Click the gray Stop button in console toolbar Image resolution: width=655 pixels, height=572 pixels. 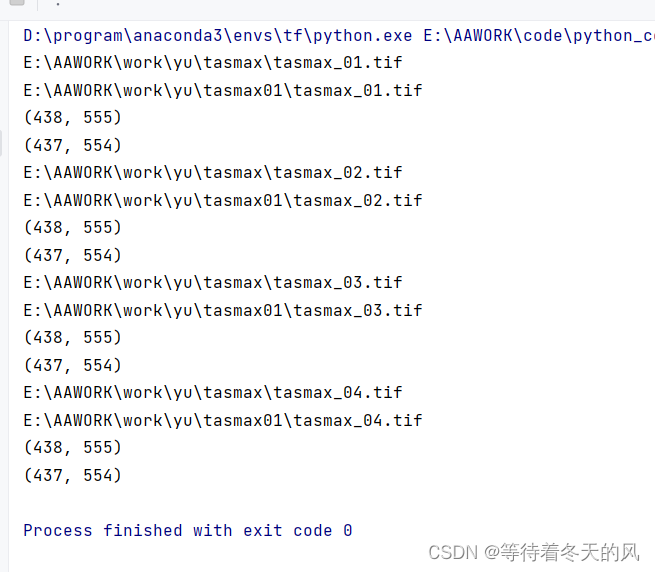coord(17,2)
